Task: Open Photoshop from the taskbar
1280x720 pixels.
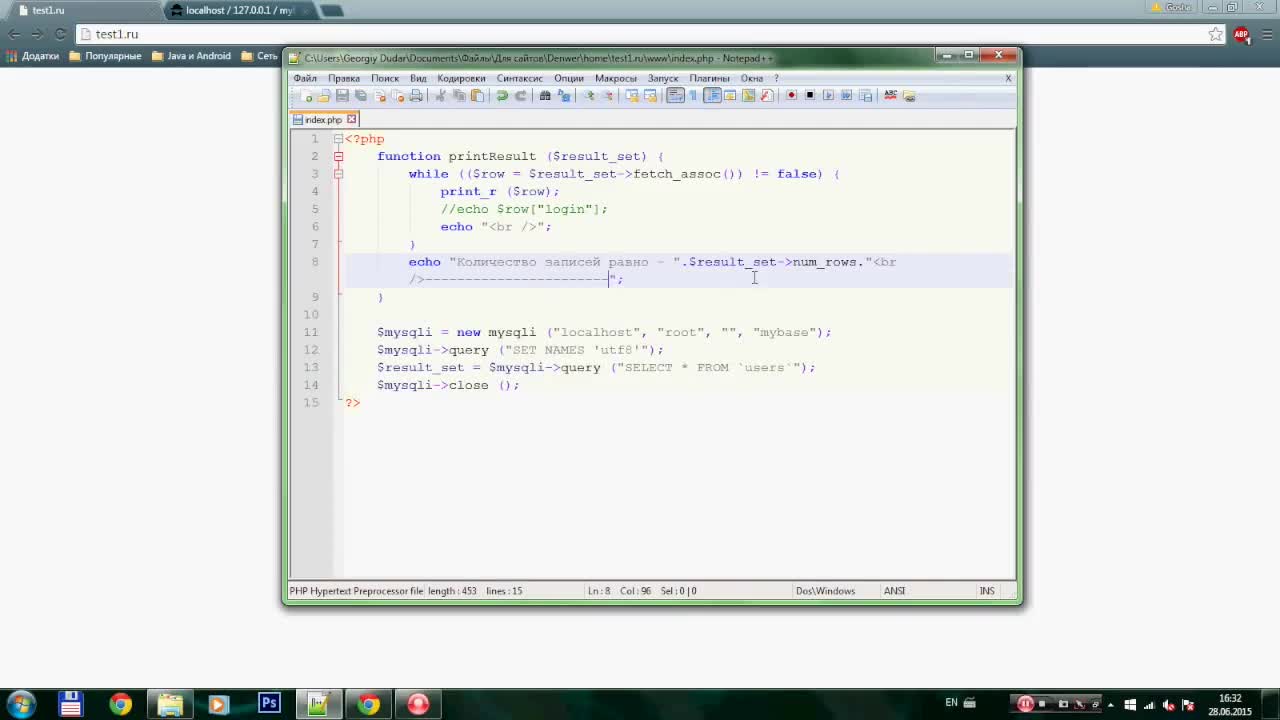Action: click(x=269, y=704)
